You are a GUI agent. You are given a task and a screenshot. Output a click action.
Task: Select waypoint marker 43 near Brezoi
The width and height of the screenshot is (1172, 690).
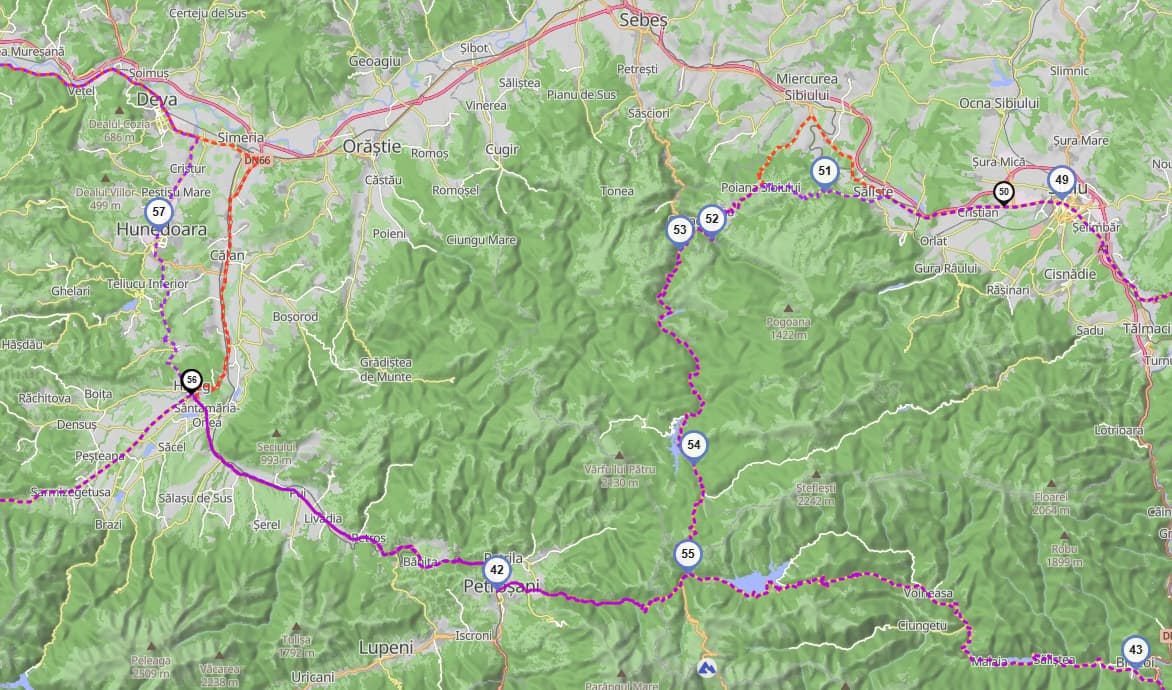1135,650
